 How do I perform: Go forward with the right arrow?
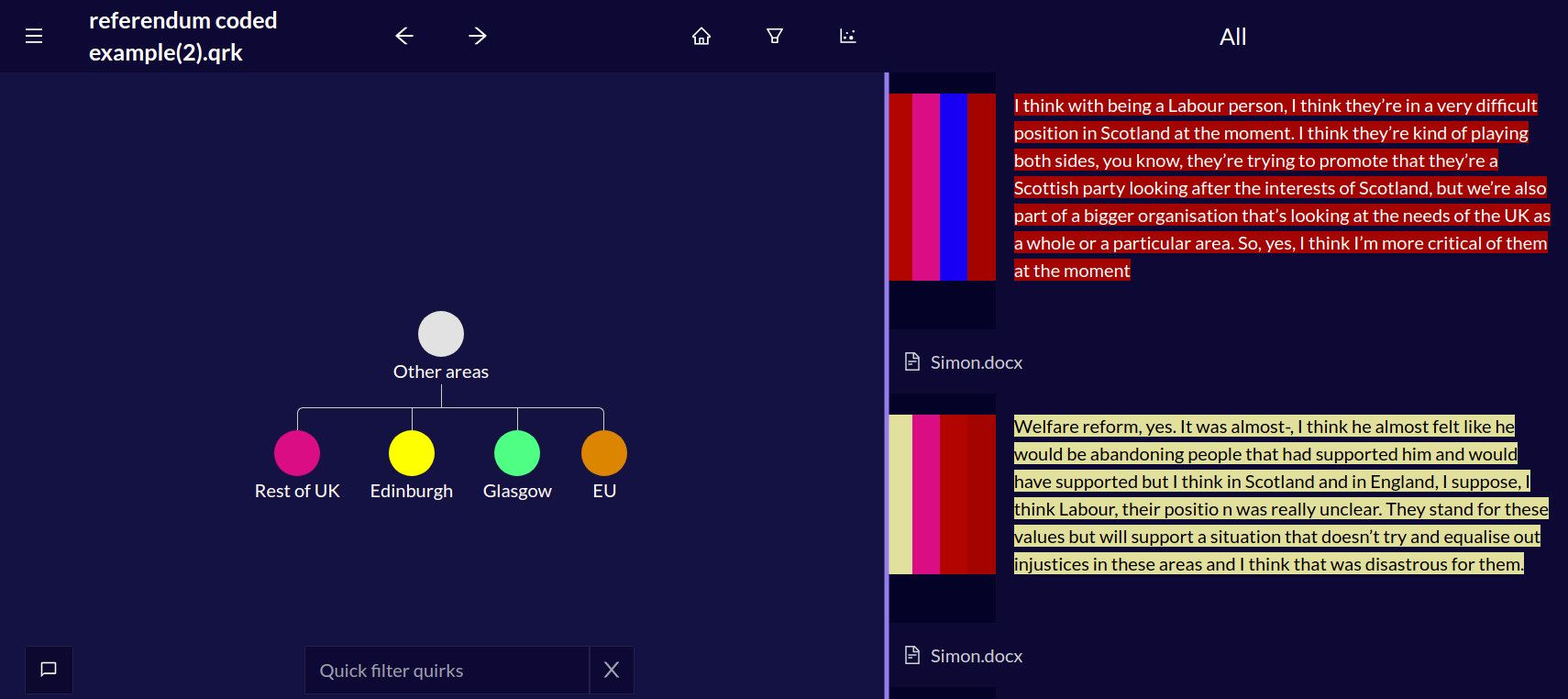click(x=478, y=36)
